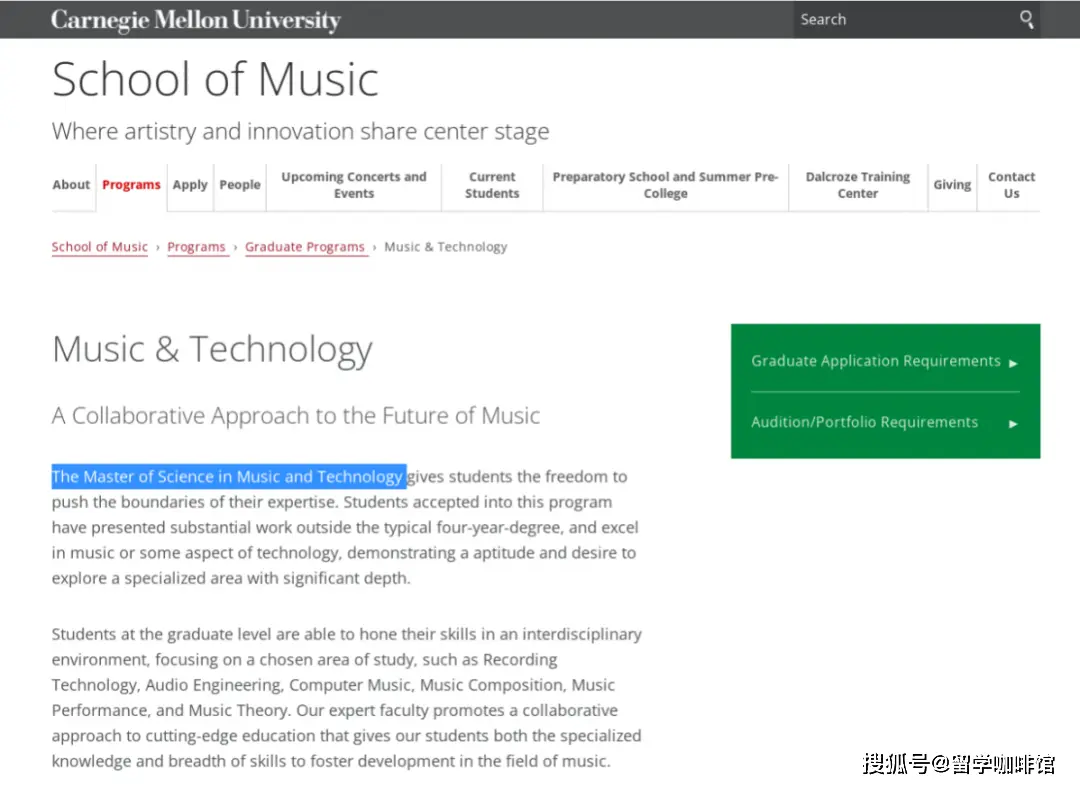This screenshot has height=787, width=1080.
Task: Follow the Programs breadcrumb link
Action: coord(196,246)
